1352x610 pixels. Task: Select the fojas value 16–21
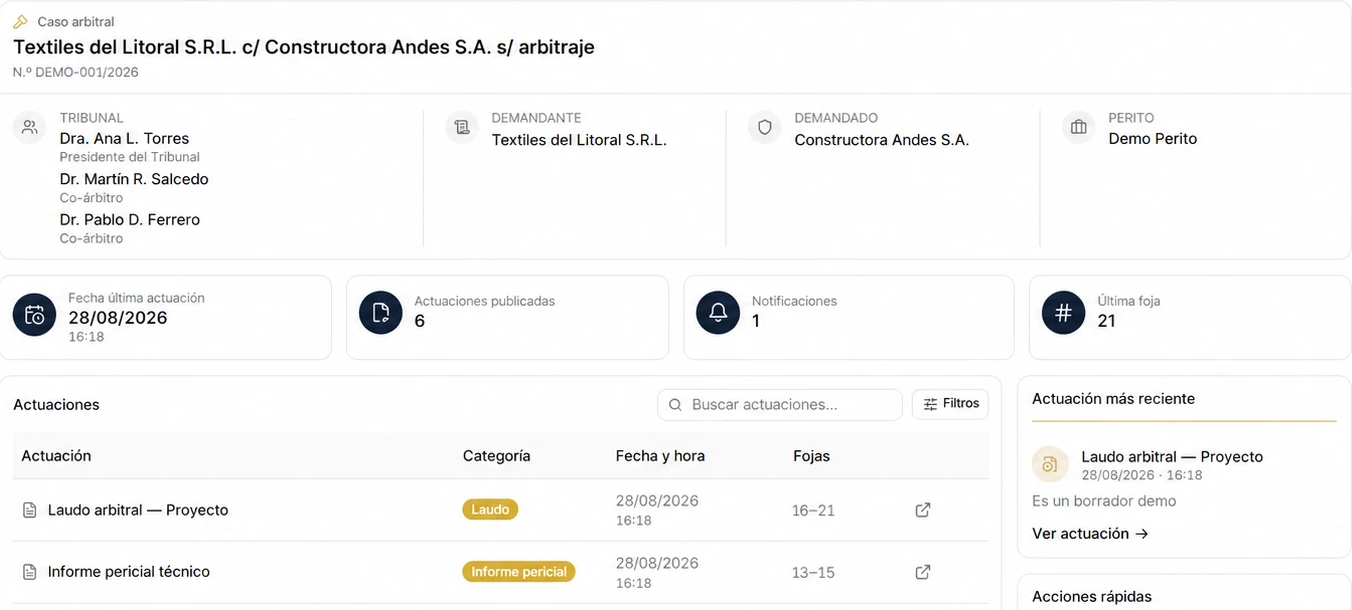tap(813, 510)
